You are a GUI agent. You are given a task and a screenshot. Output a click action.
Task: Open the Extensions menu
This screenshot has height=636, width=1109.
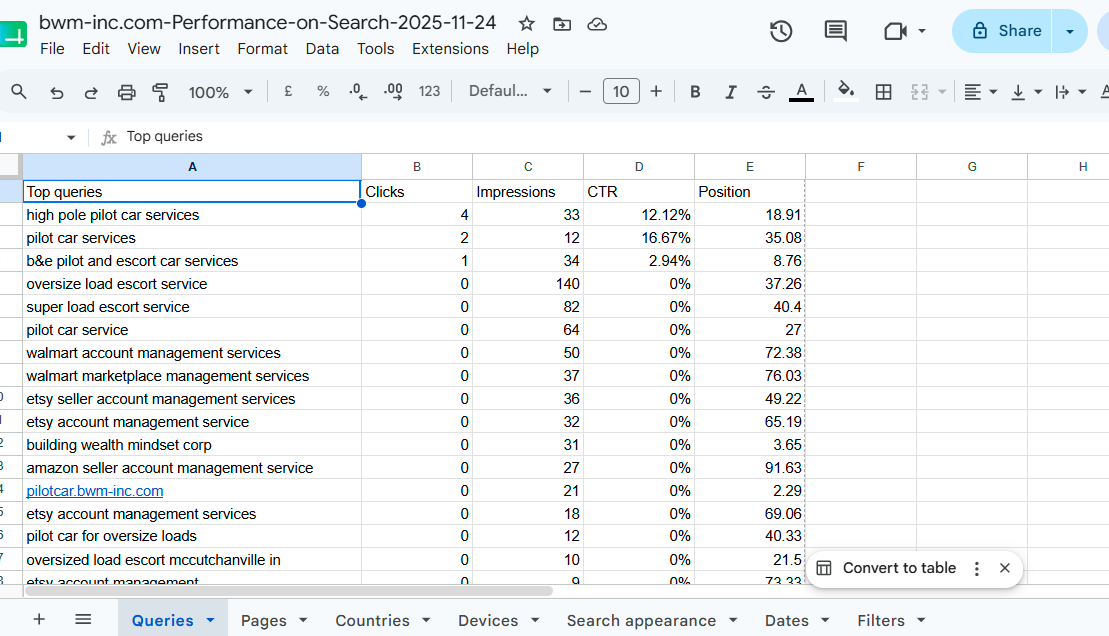[x=451, y=49]
